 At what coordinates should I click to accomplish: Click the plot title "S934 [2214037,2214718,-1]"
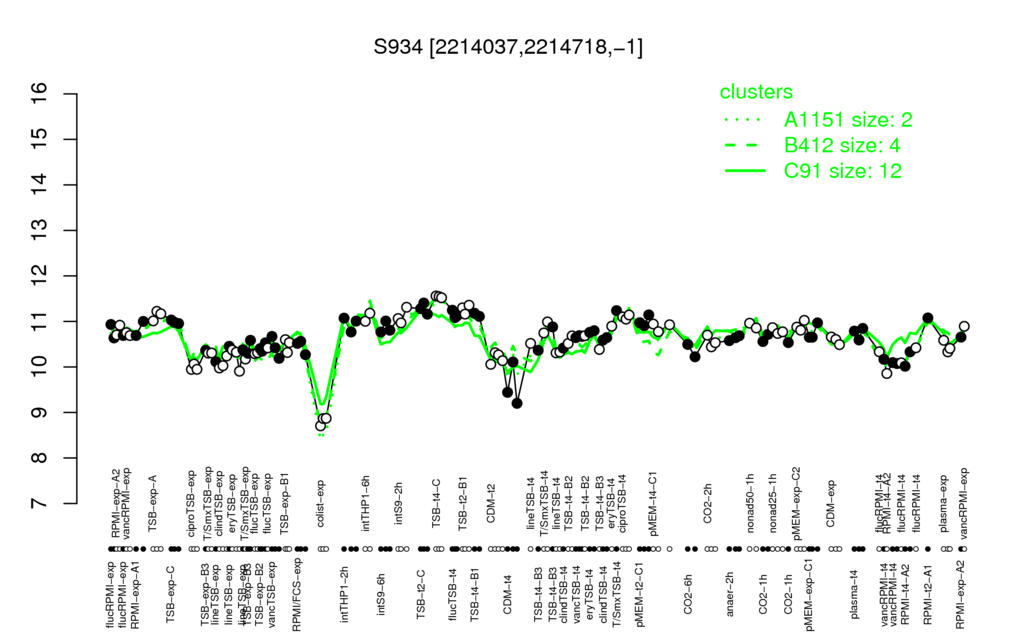508,47
